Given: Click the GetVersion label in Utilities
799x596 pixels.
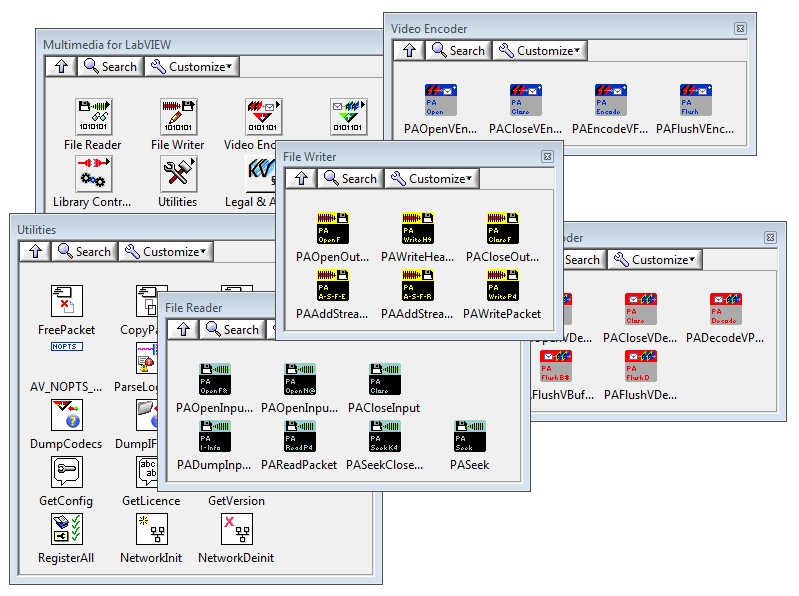Looking at the screenshot, I should [x=236, y=501].
